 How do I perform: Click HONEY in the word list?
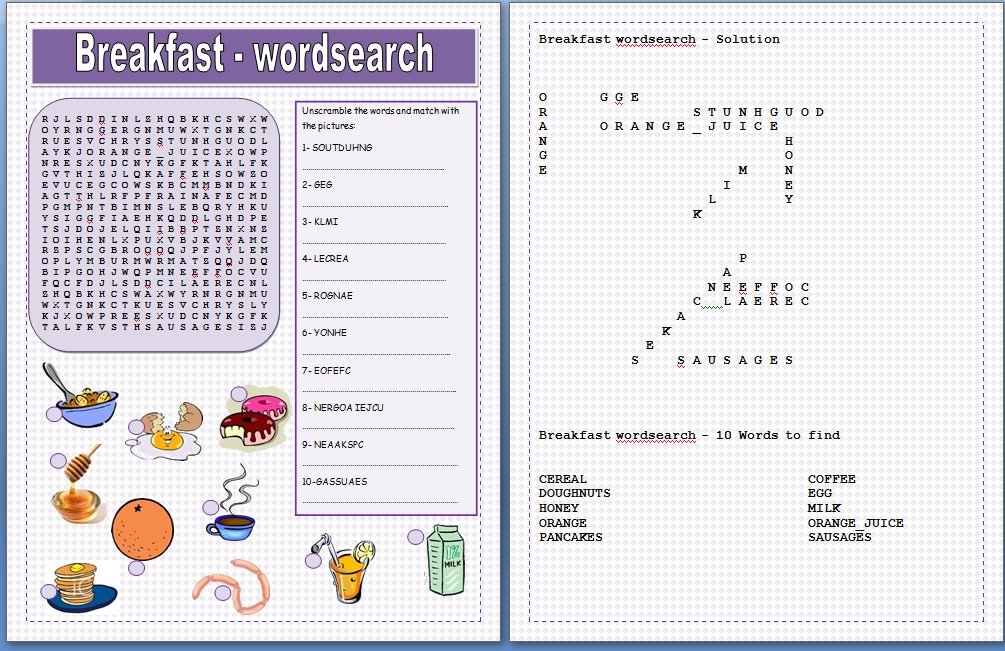tap(559, 508)
